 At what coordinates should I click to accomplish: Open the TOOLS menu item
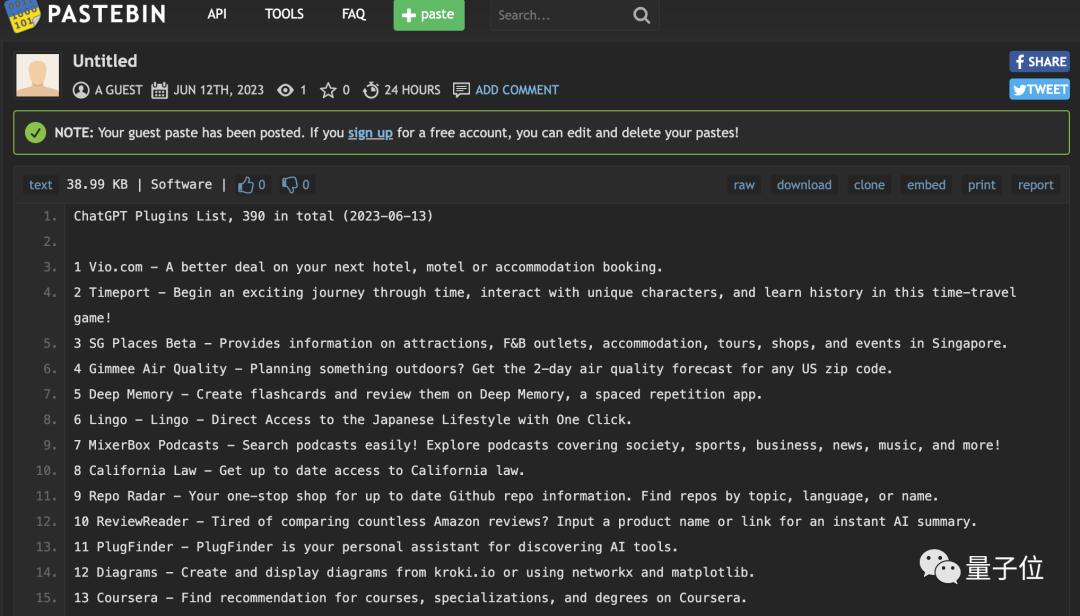tap(284, 15)
